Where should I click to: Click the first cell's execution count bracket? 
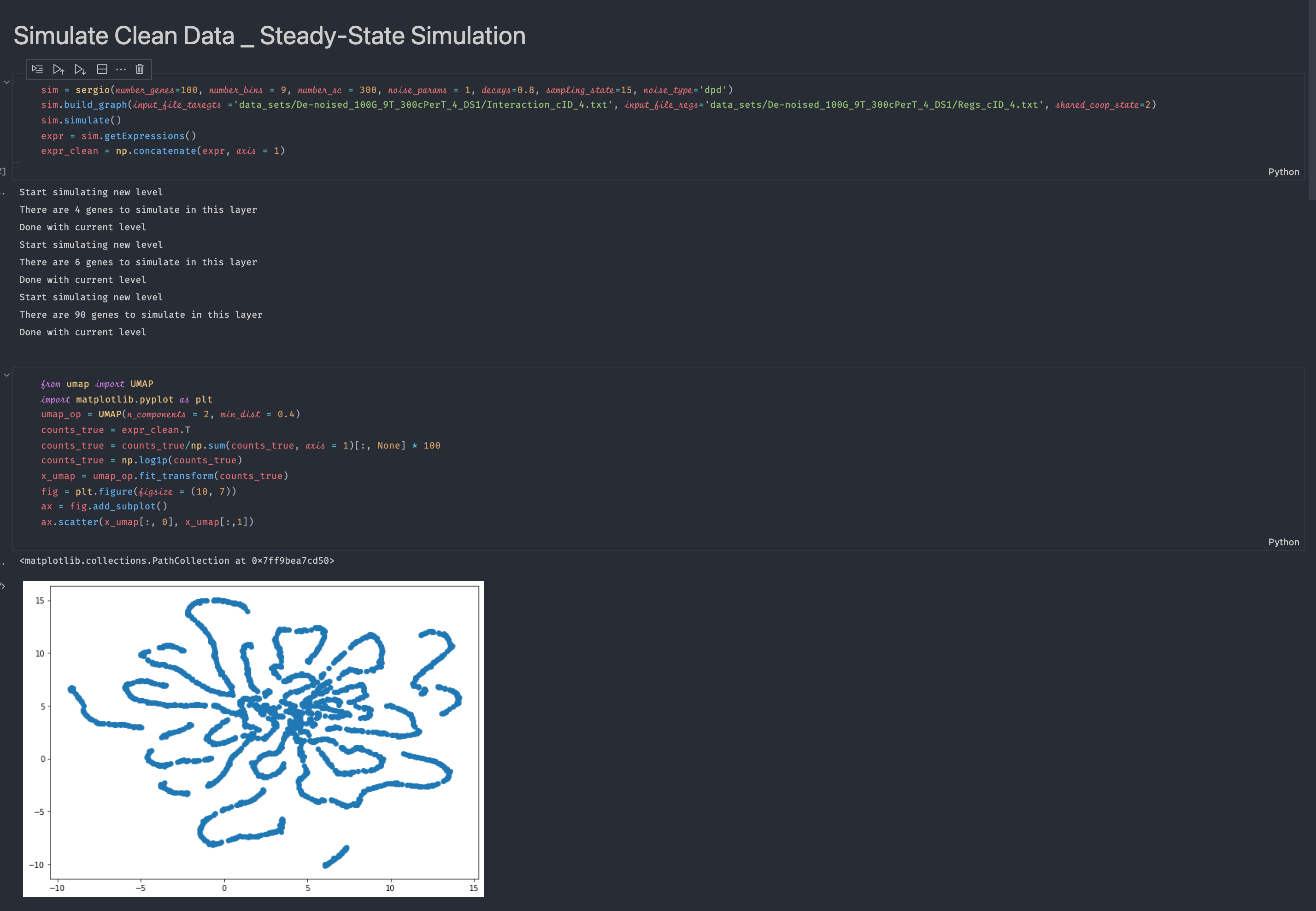[x=2, y=171]
